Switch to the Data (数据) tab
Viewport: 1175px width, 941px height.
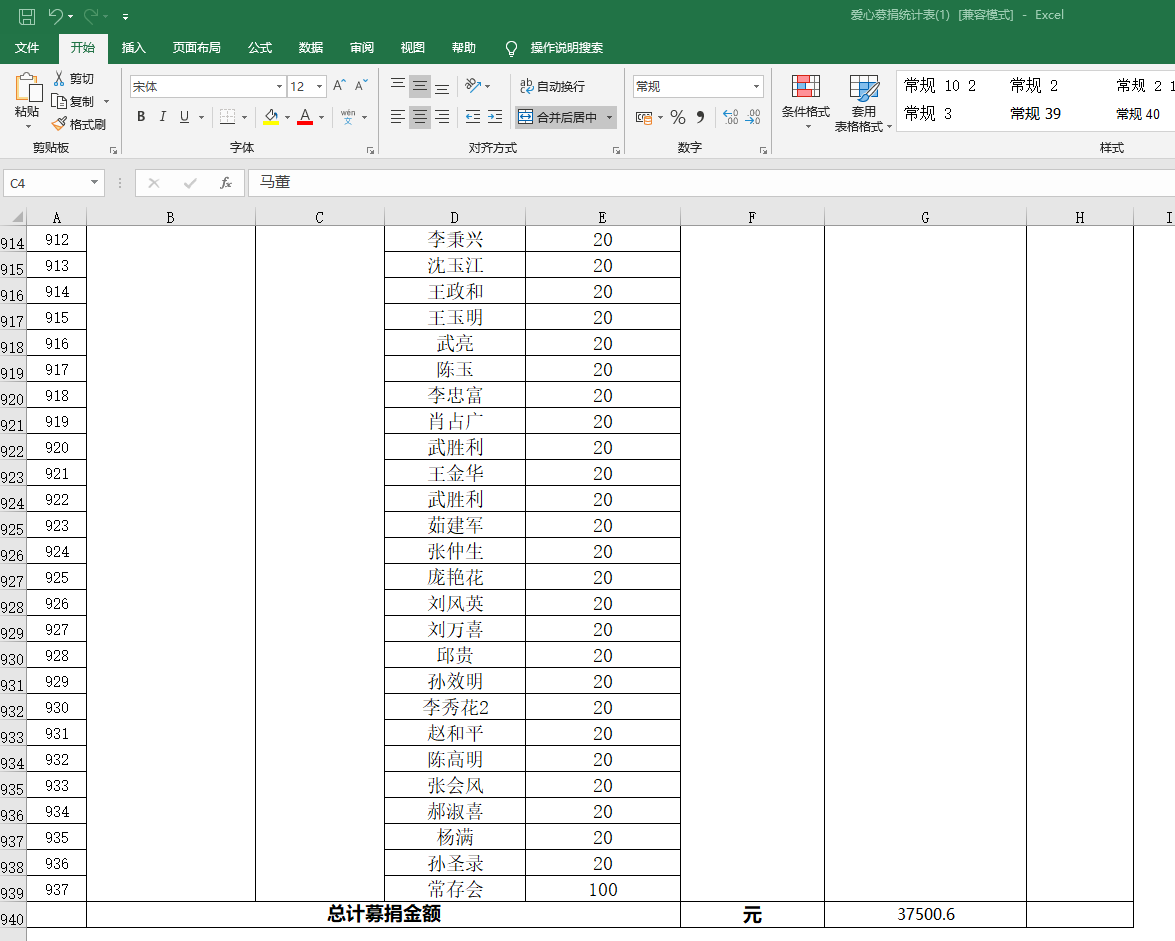[x=311, y=48]
